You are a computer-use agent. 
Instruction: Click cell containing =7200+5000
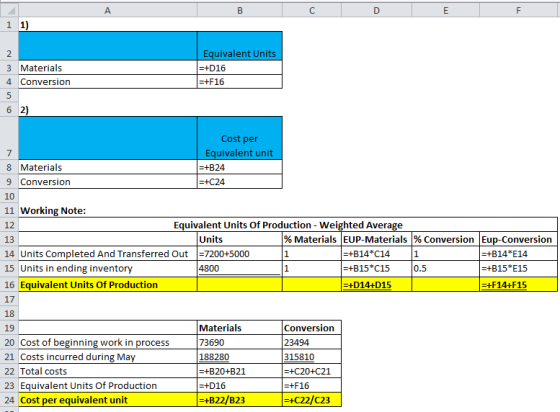point(240,254)
